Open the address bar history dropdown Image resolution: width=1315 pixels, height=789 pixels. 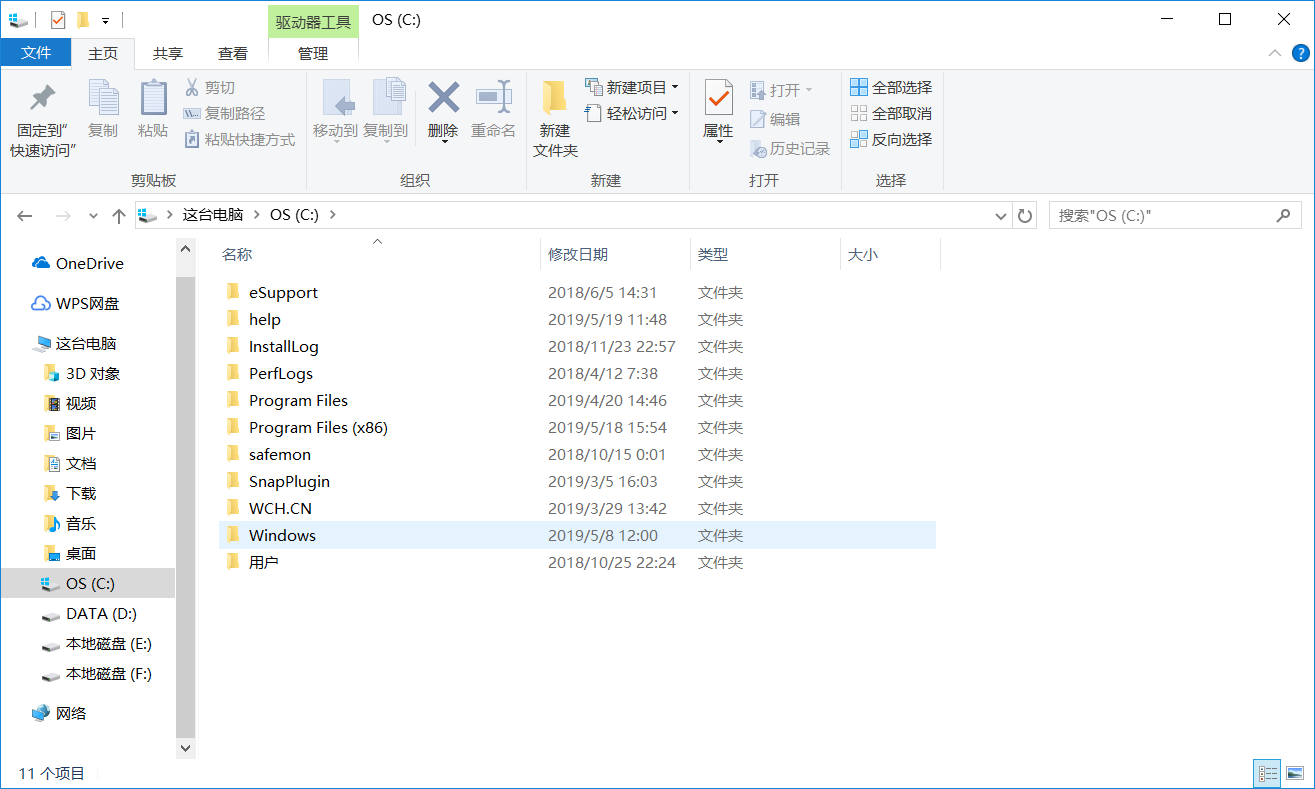tap(1000, 214)
